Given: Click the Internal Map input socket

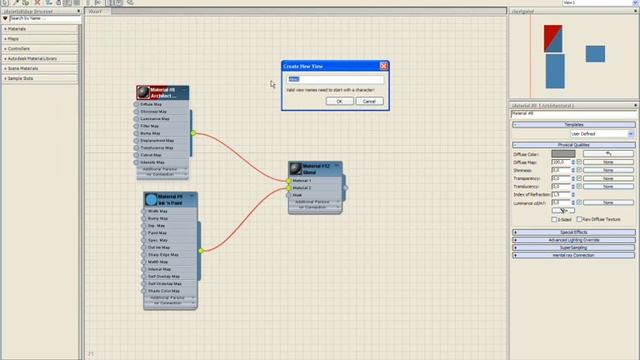Looking at the screenshot, I should [144, 269].
